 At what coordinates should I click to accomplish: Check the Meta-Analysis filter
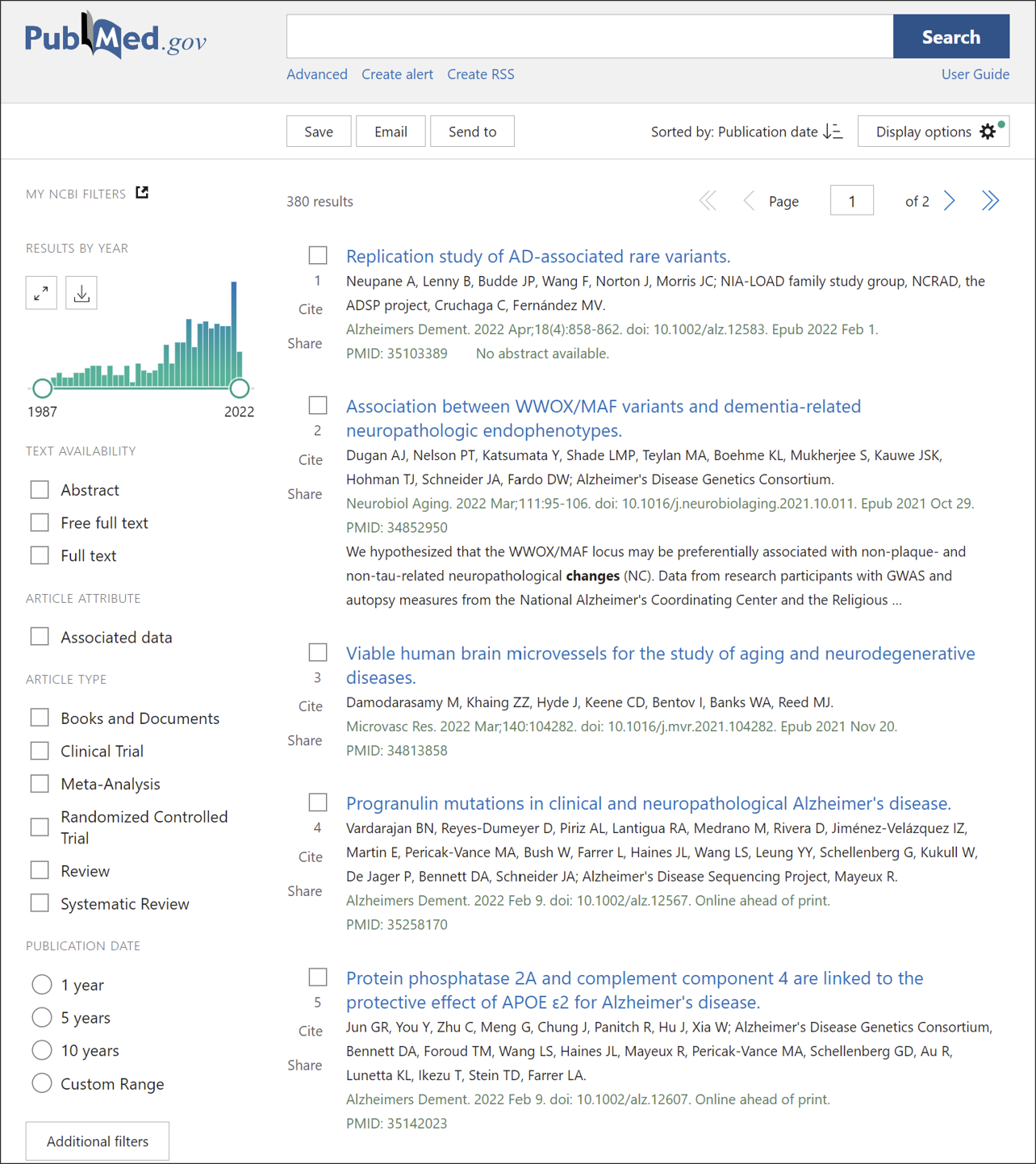[x=40, y=784]
